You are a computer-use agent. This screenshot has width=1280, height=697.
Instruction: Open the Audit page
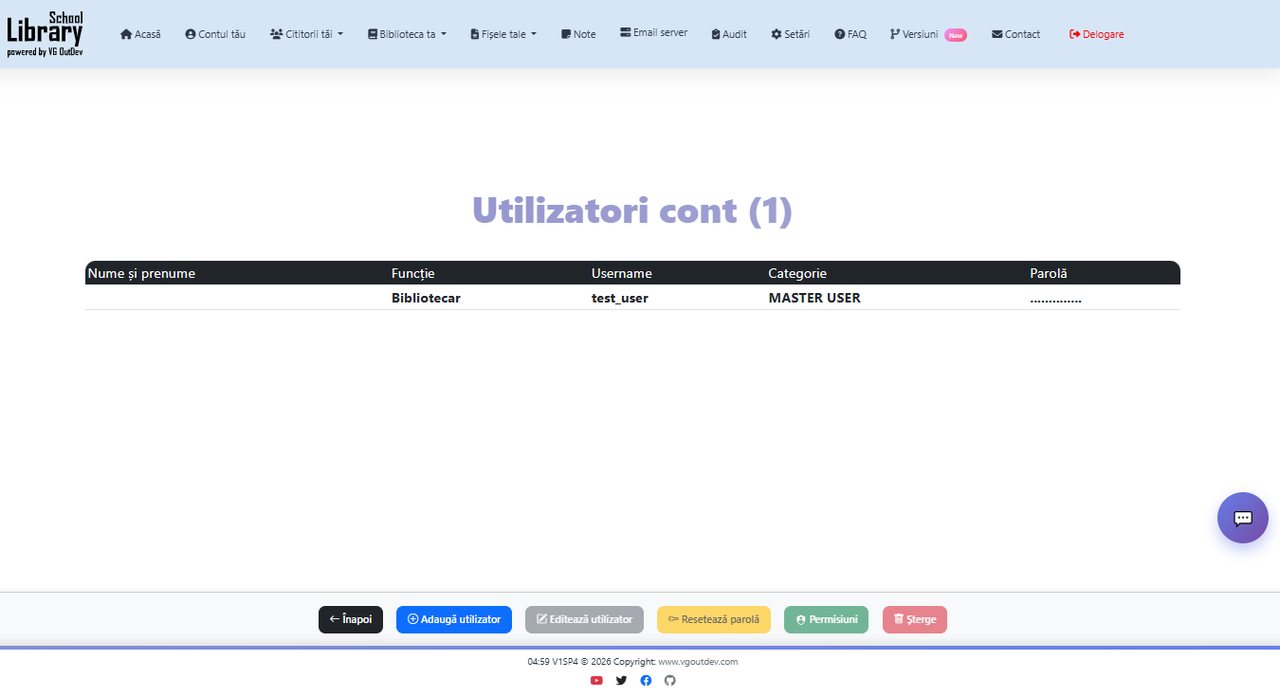(729, 34)
